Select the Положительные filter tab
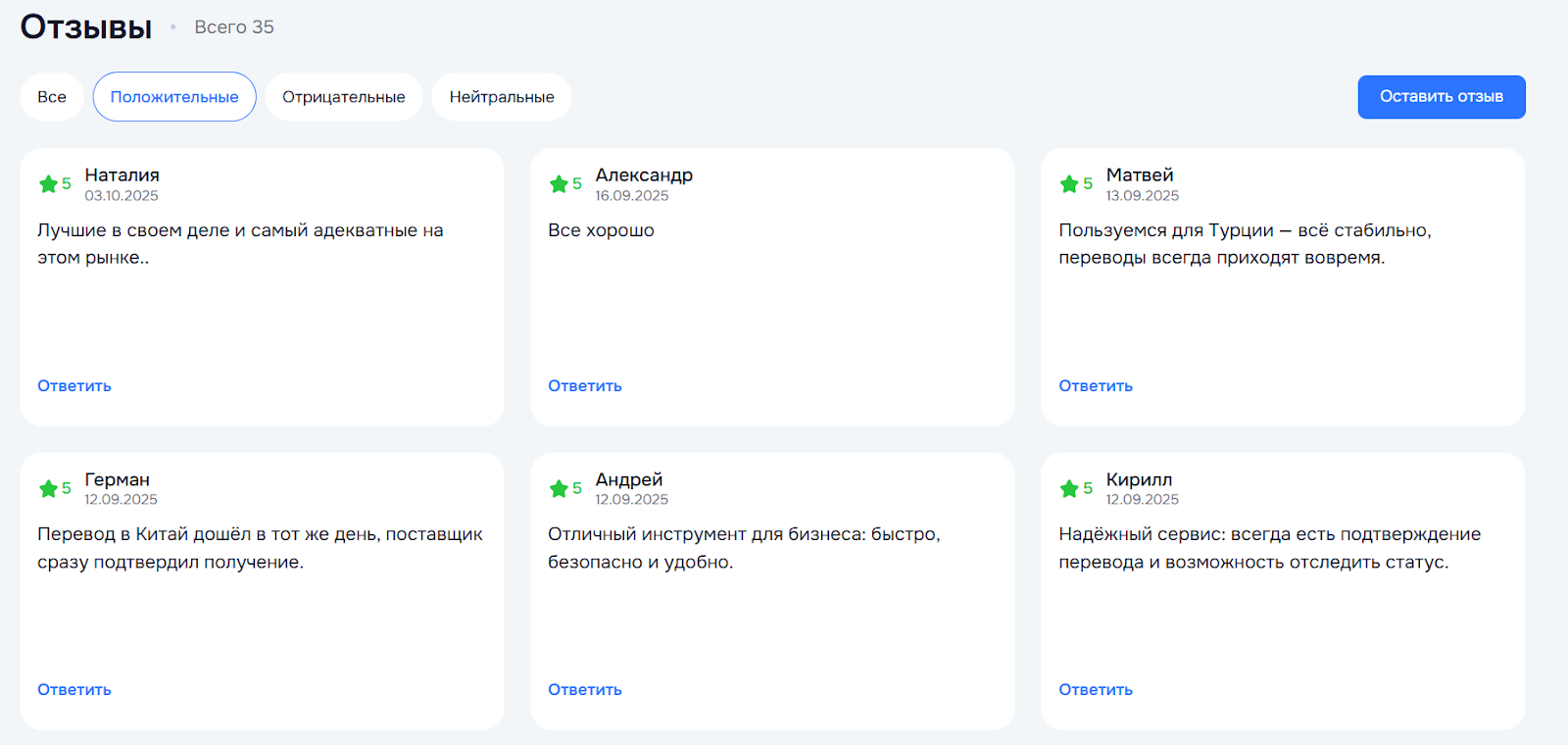This screenshot has height=745, width=1568. click(174, 97)
